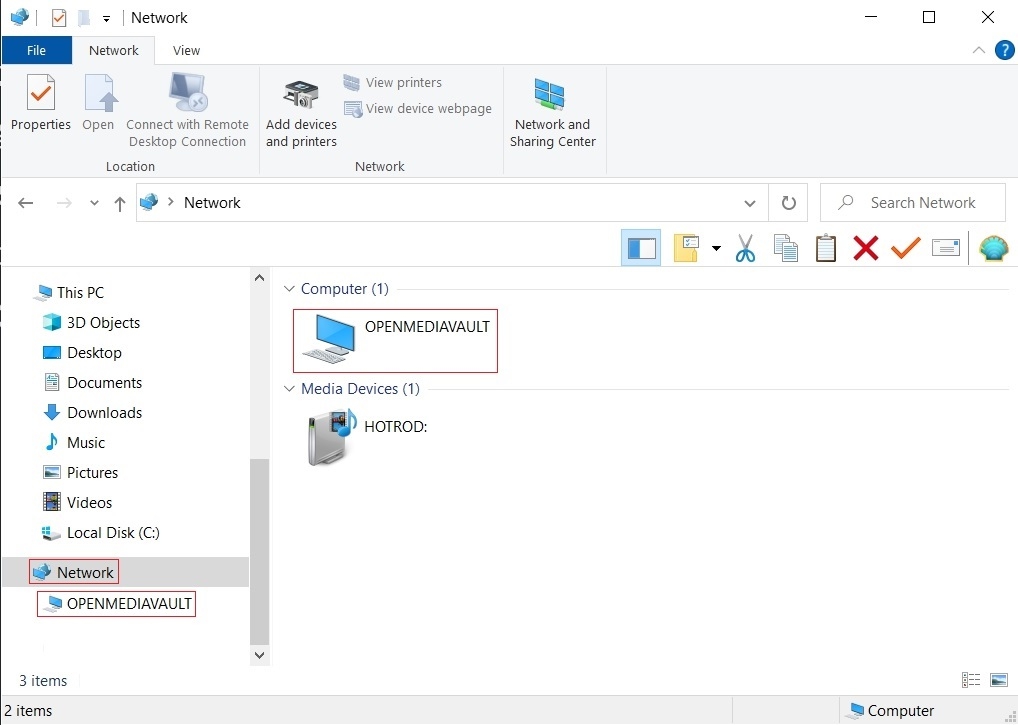Collapse the Media Devices group header
Screen dimensions: 1018x725
pyautogui.click(x=290, y=388)
